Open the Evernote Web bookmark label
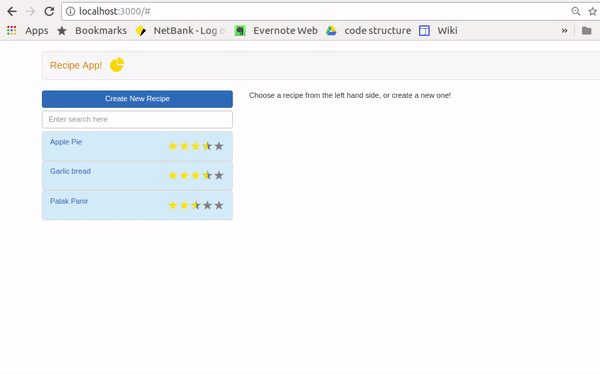The width and height of the screenshot is (600, 374). tap(285, 31)
